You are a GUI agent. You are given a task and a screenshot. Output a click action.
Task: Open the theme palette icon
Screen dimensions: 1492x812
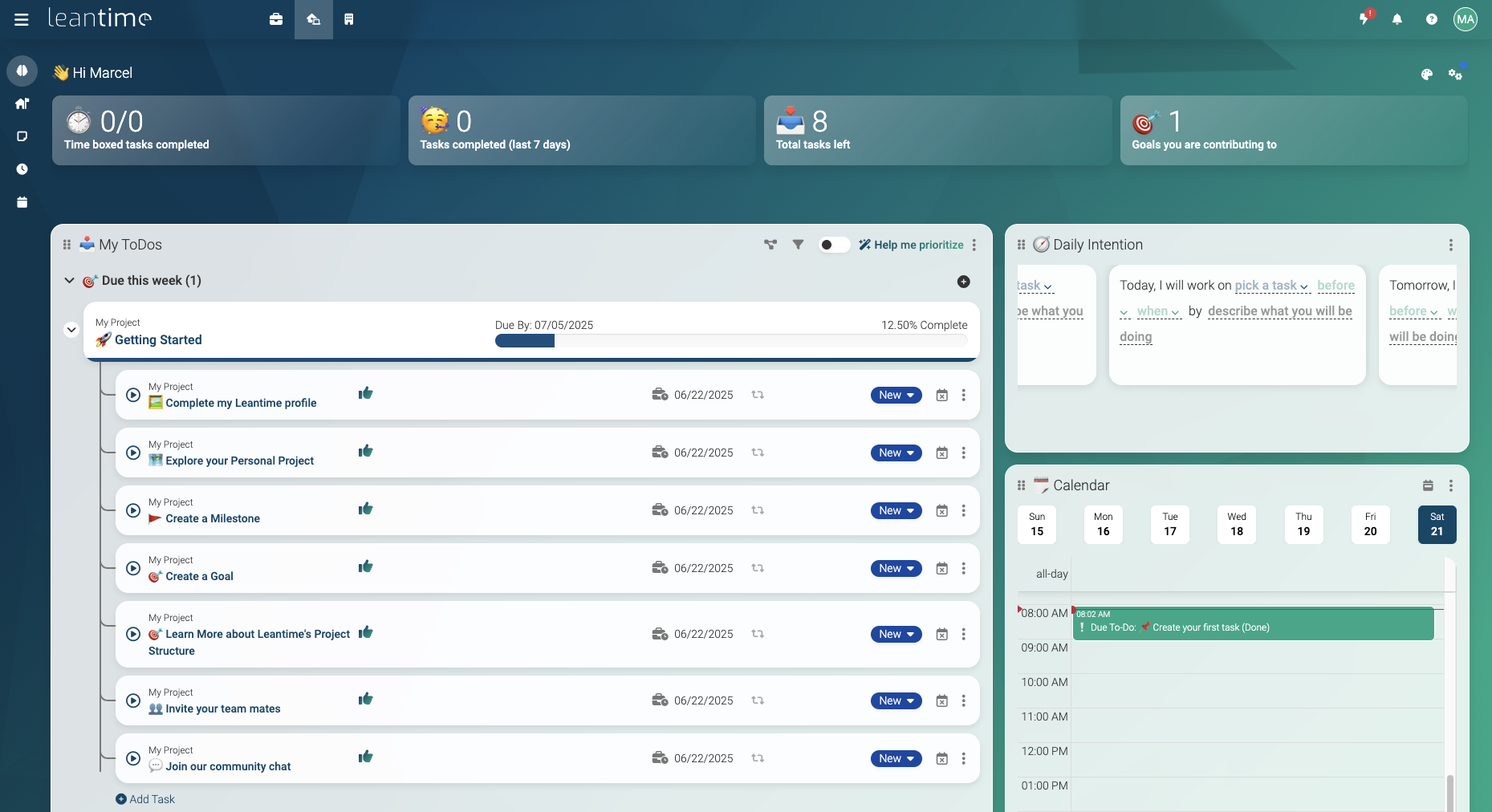pos(1426,75)
